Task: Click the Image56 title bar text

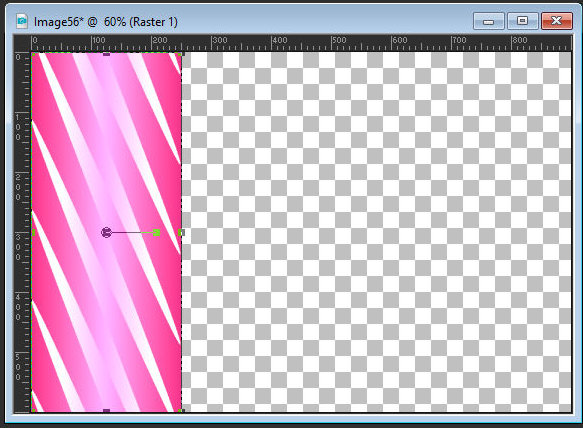Action: point(106,22)
